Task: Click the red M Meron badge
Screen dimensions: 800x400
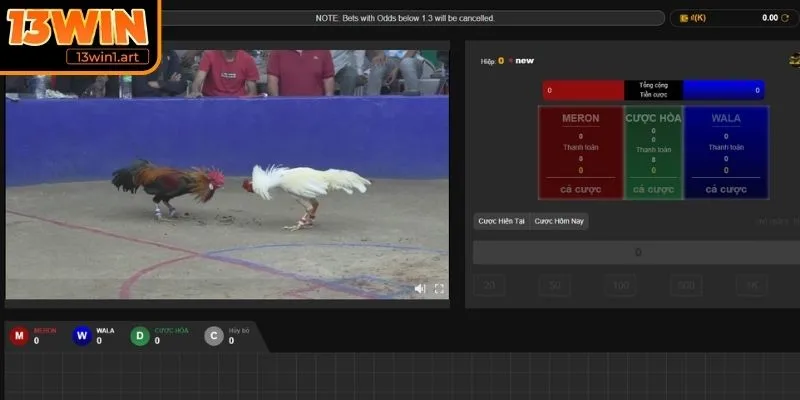Action: pos(18,336)
